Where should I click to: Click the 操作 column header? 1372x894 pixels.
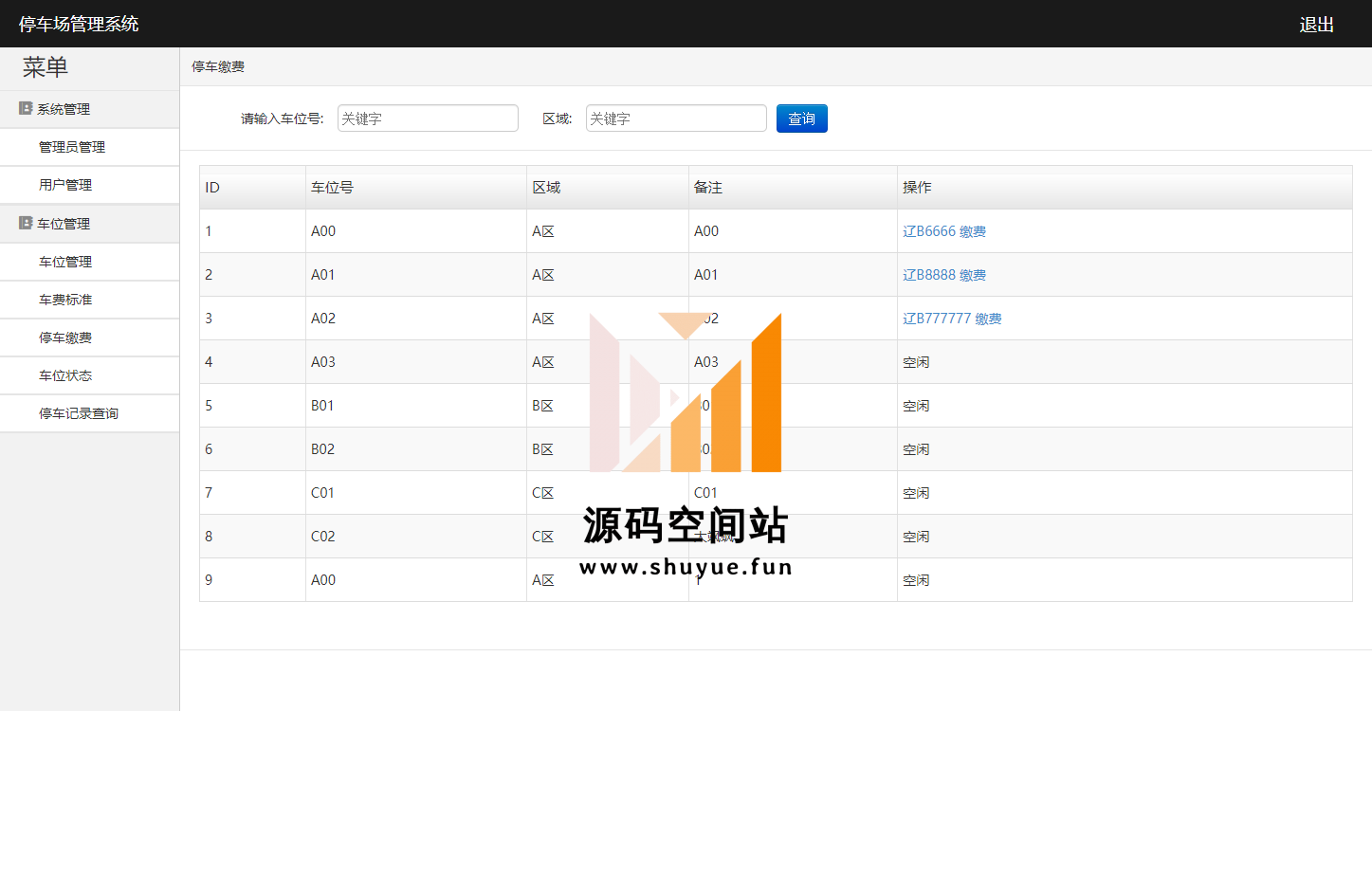pos(917,188)
